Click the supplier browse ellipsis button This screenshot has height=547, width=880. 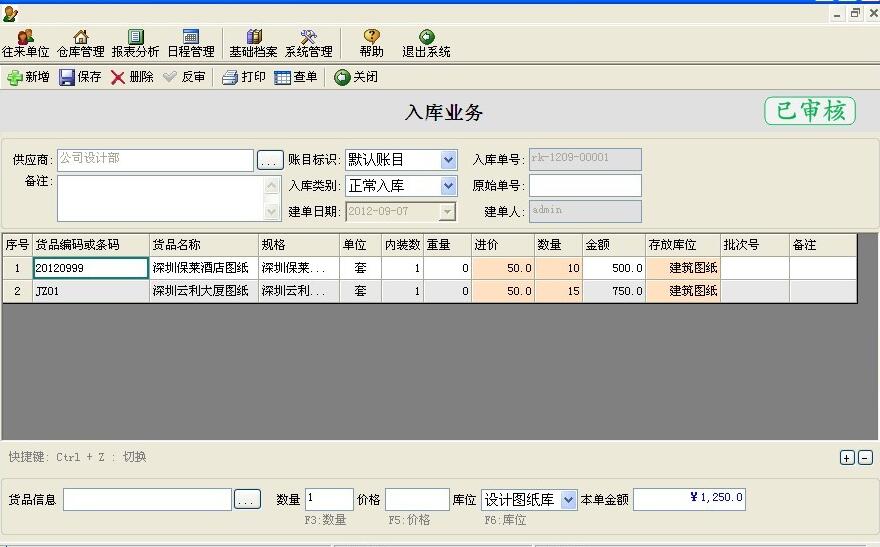(x=270, y=160)
